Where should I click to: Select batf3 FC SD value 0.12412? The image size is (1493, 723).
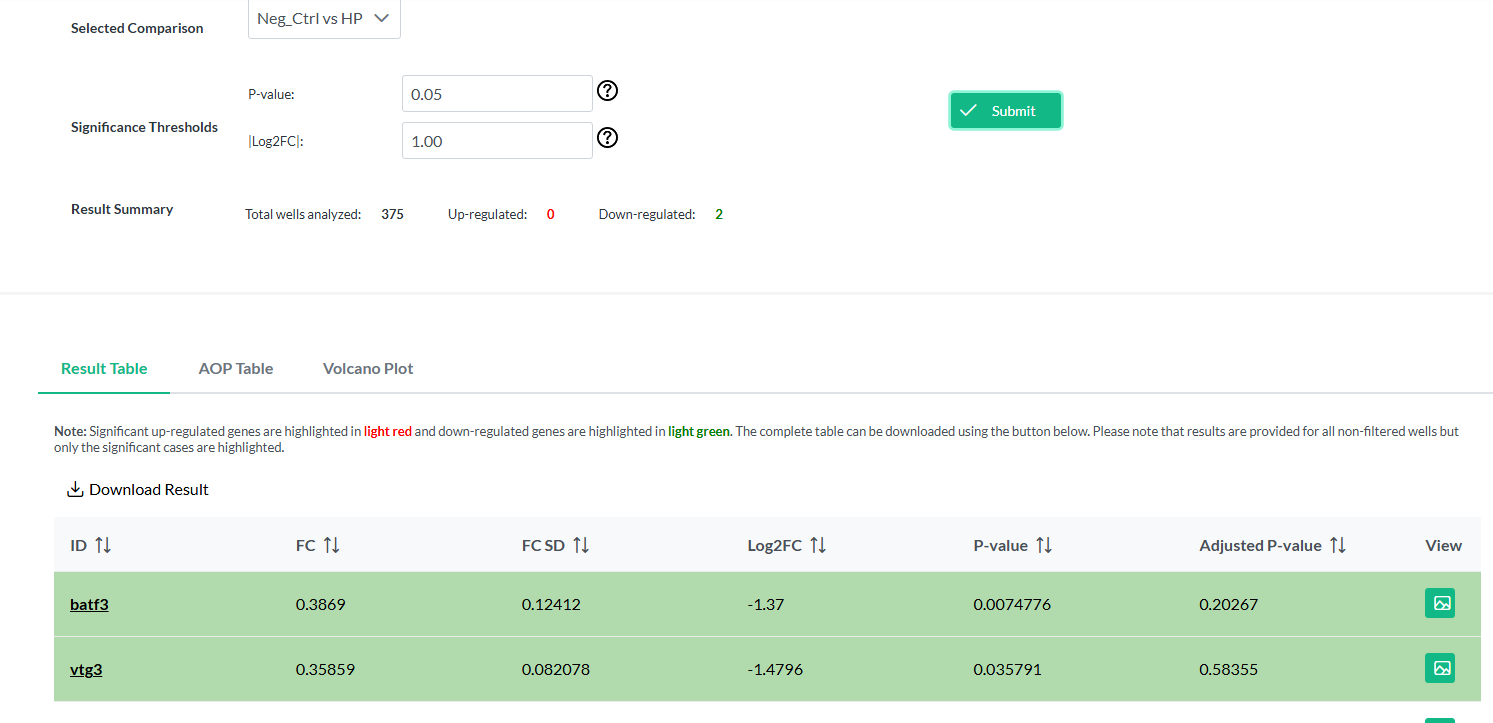click(x=551, y=604)
